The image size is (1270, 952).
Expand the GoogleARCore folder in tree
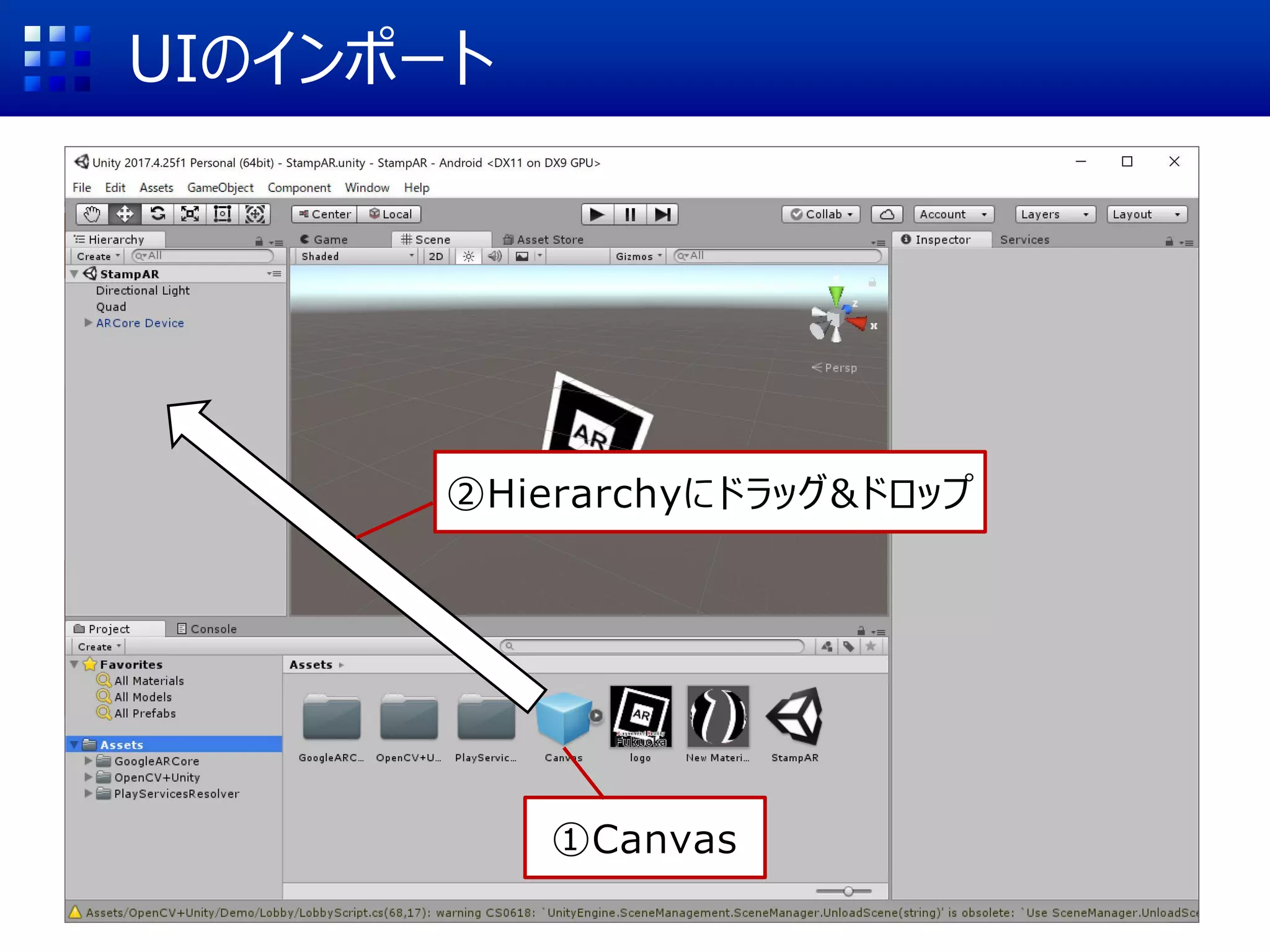point(88,760)
